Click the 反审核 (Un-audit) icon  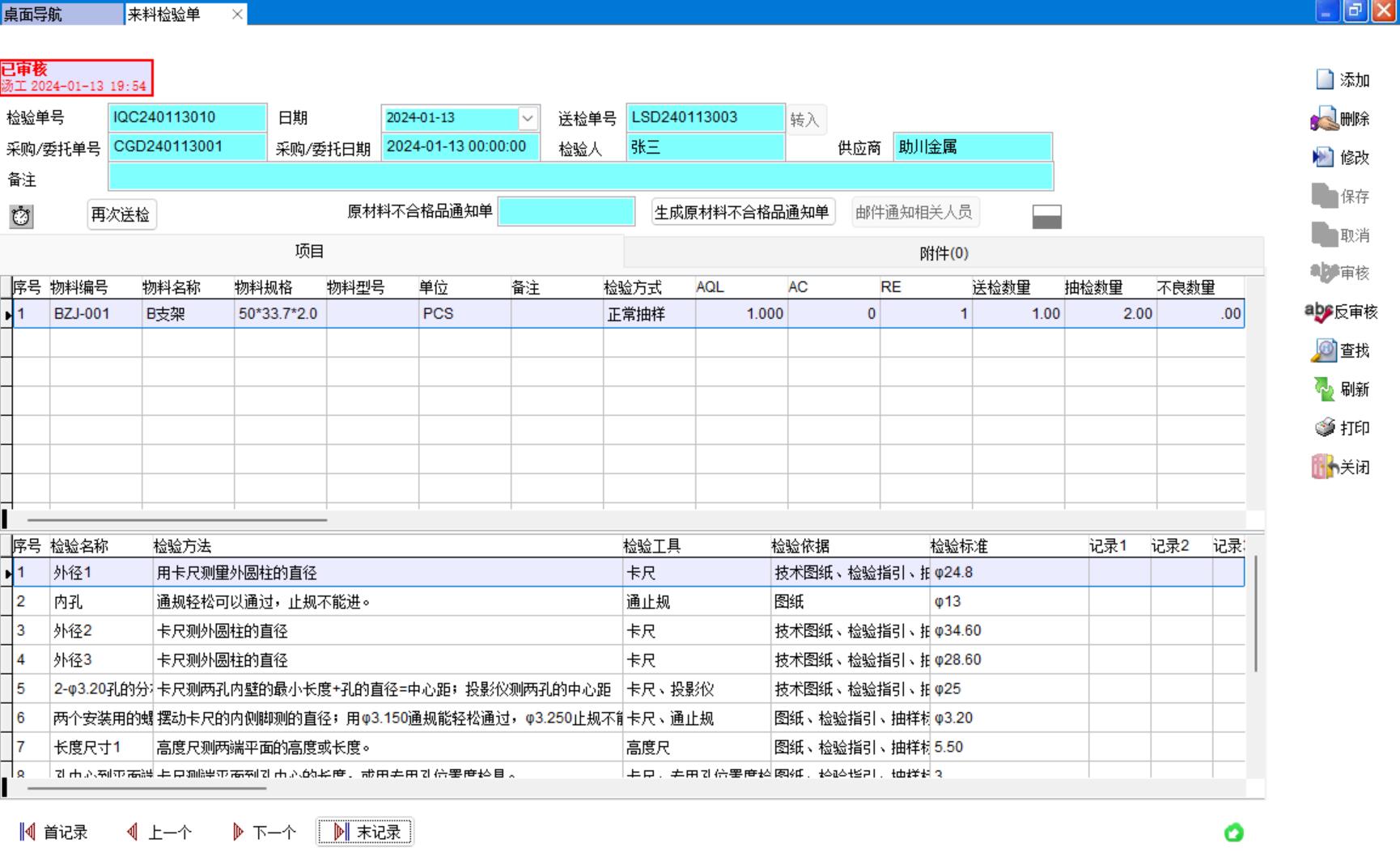(x=1319, y=312)
